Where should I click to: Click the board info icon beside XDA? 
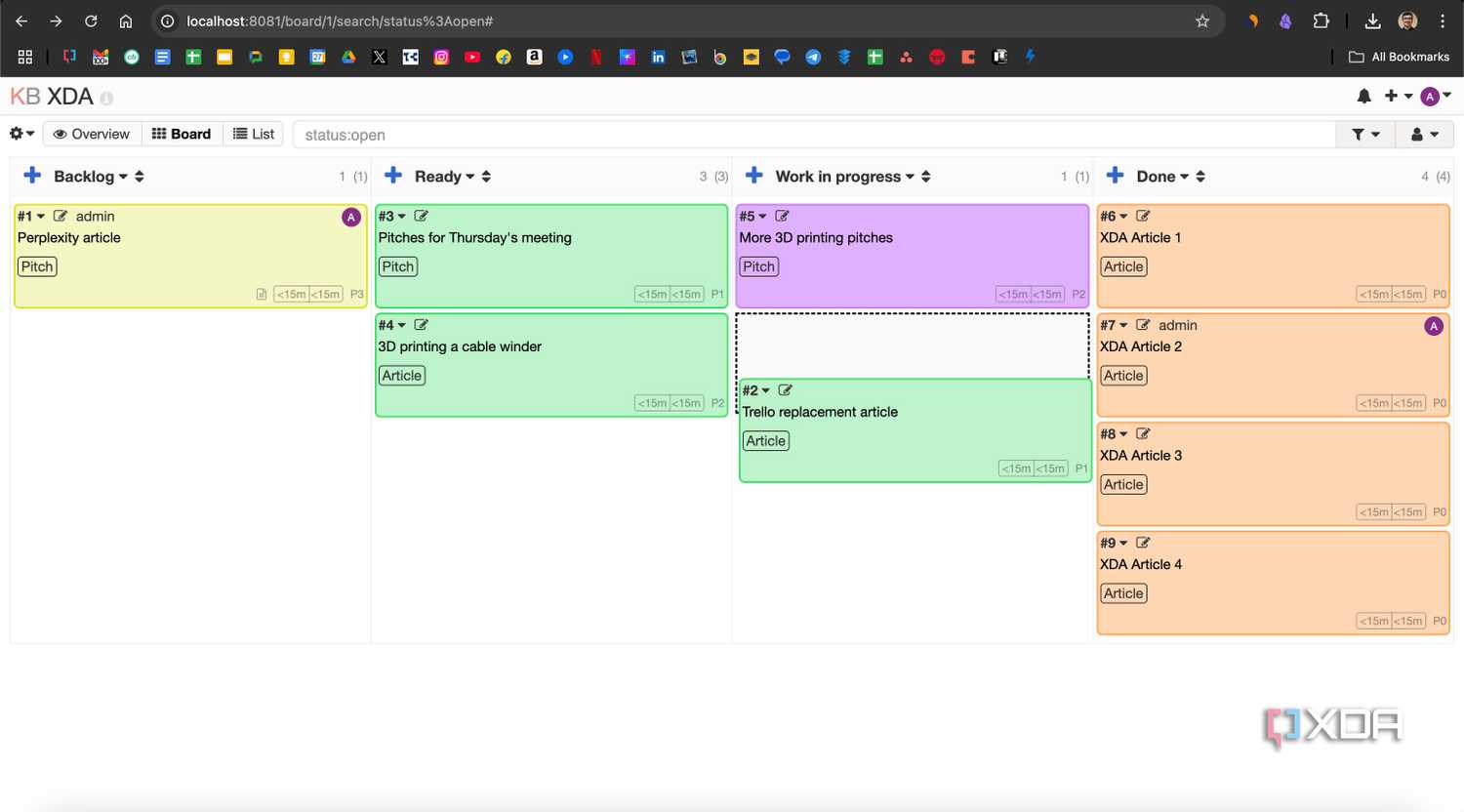click(106, 99)
